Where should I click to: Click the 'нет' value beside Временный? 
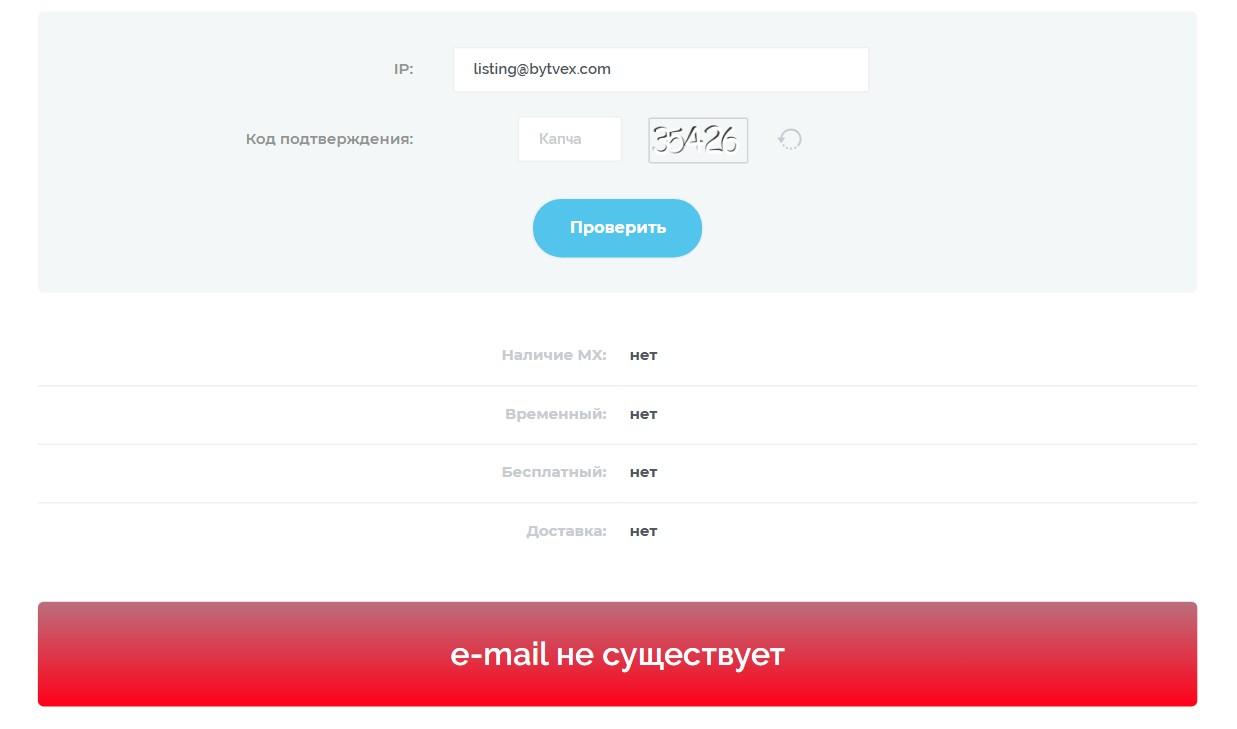[x=643, y=414]
